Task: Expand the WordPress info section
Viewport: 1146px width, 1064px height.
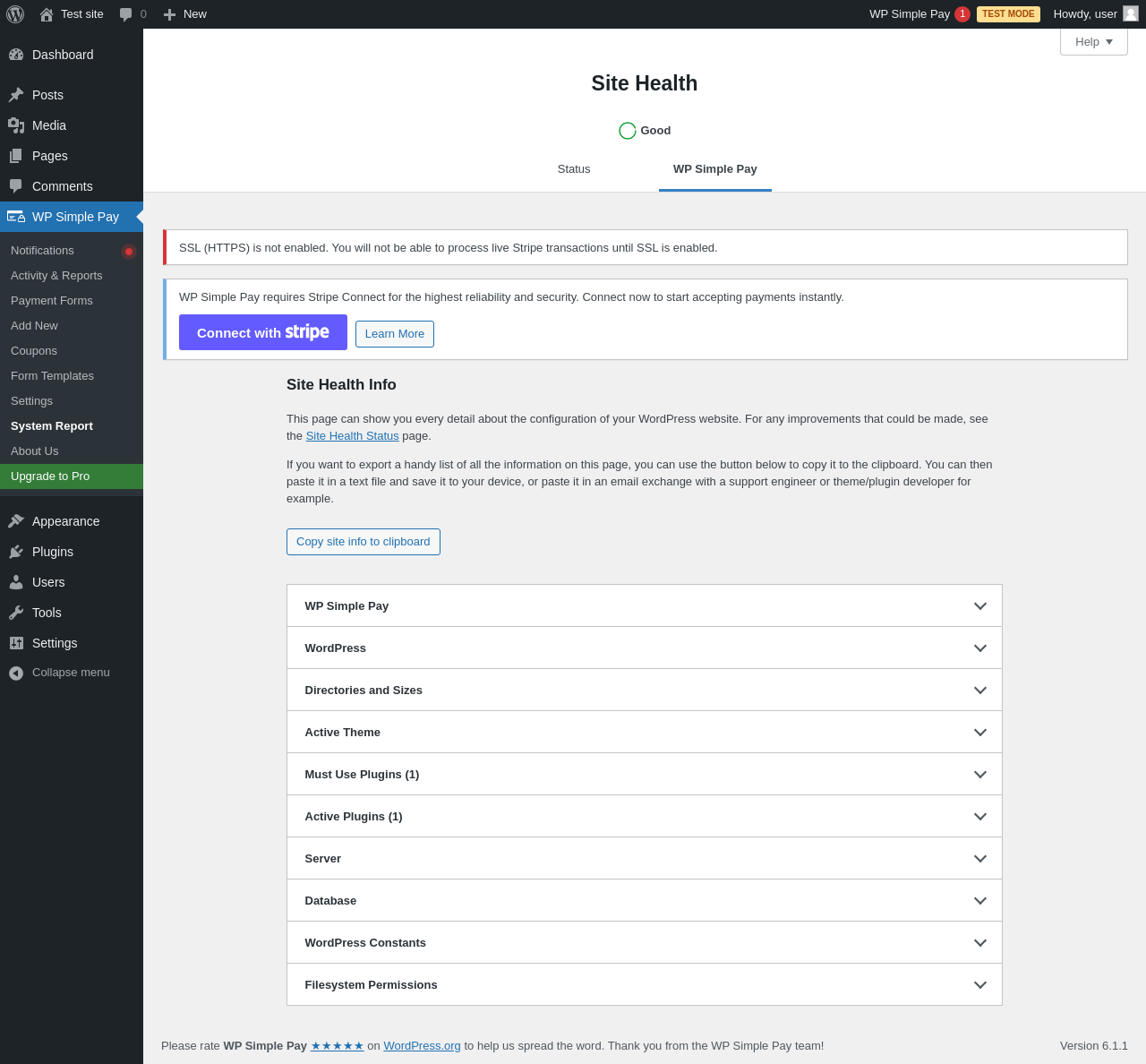Action: click(645, 648)
